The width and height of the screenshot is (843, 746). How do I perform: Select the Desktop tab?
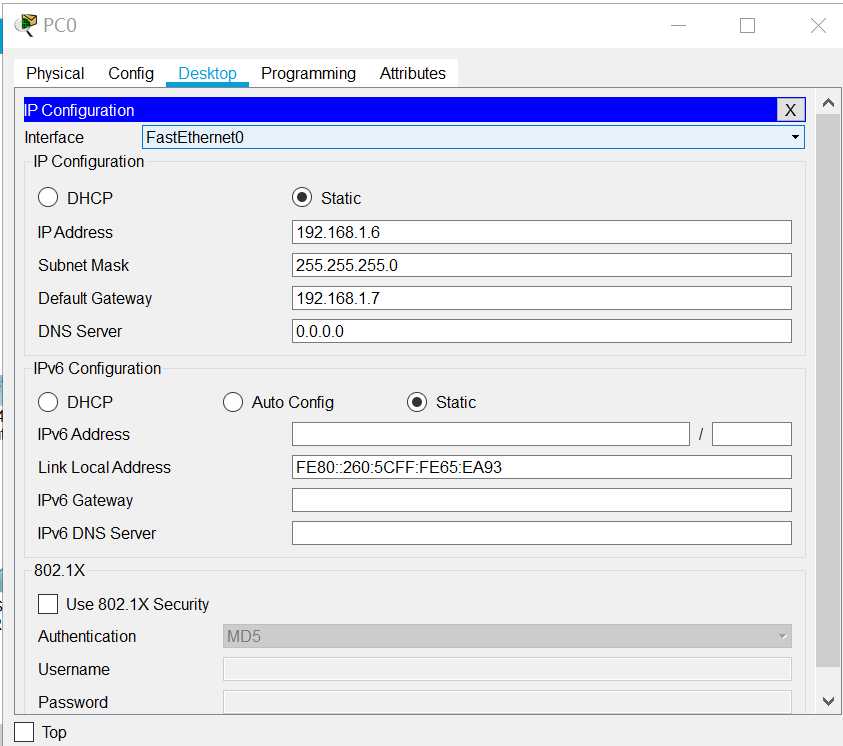[x=207, y=73]
